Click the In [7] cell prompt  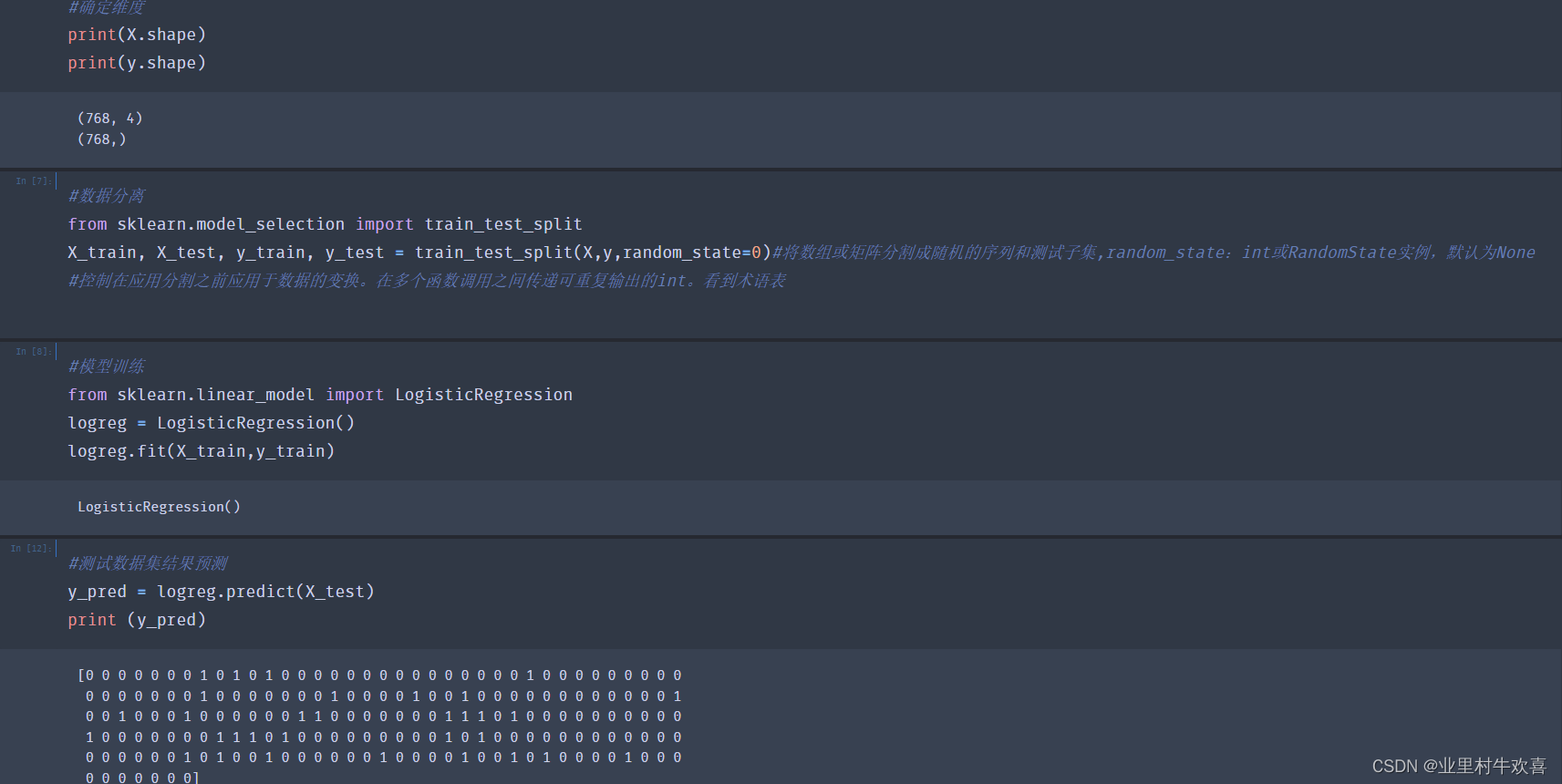coord(34,181)
